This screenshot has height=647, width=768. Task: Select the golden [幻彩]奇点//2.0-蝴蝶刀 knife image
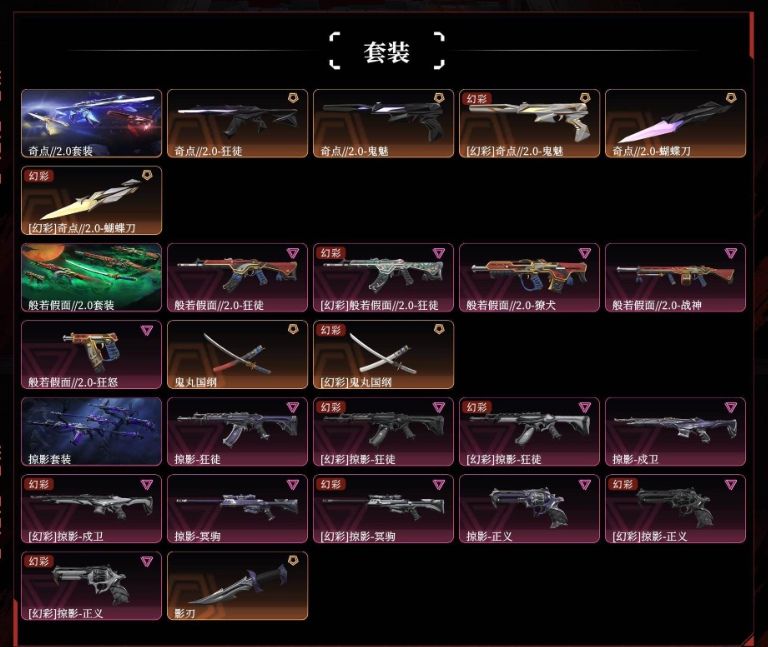(x=91, y=198)
